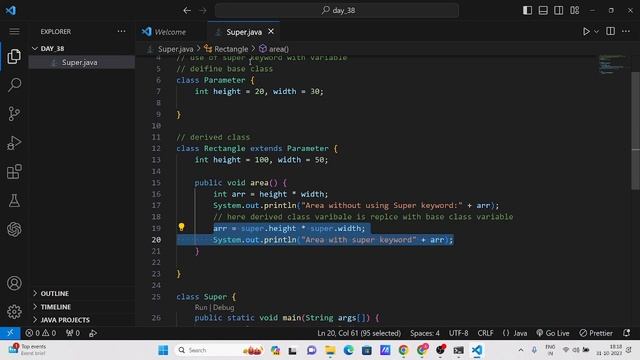Click area() in the breadcrumb

(278, 49)
